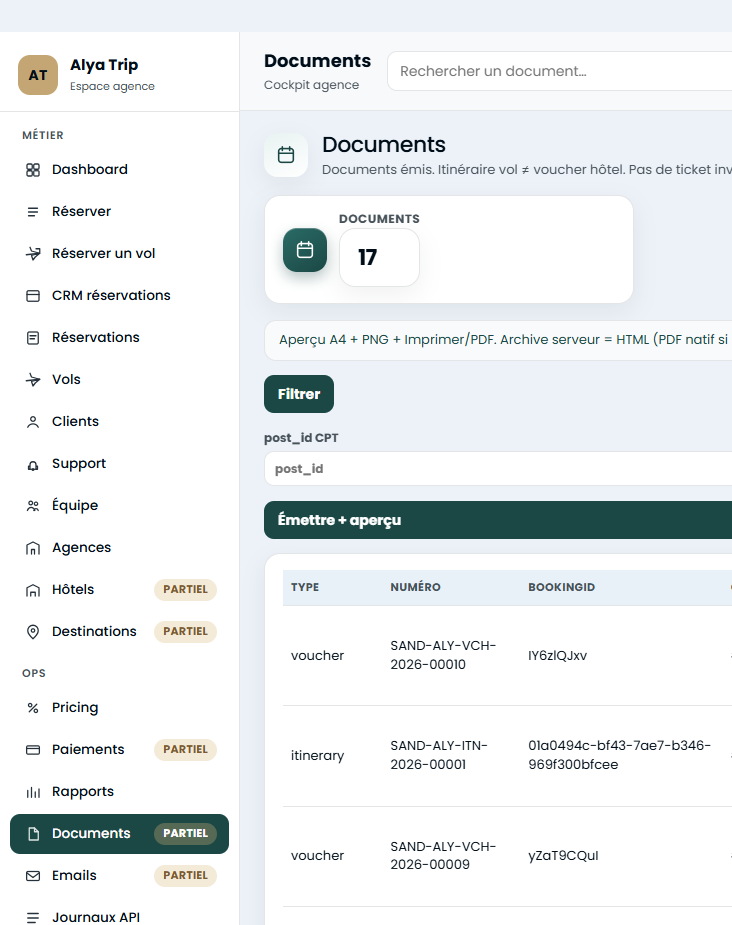Click the Clients person icon
The width and height of the screenshot is (732, 925).
click(33, 422)
